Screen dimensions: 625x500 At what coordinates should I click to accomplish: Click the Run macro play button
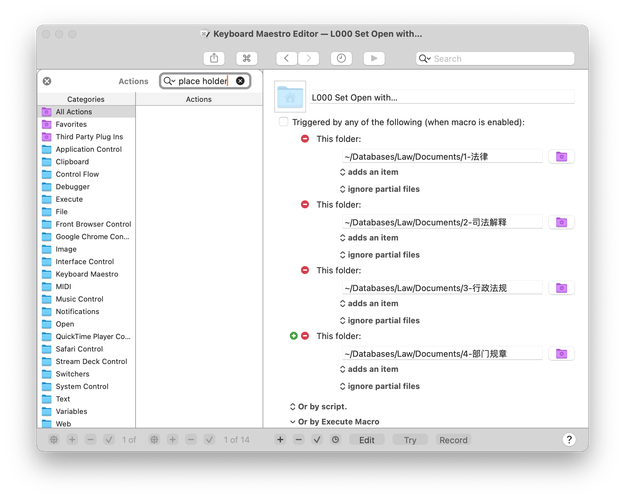click(374, 58)
